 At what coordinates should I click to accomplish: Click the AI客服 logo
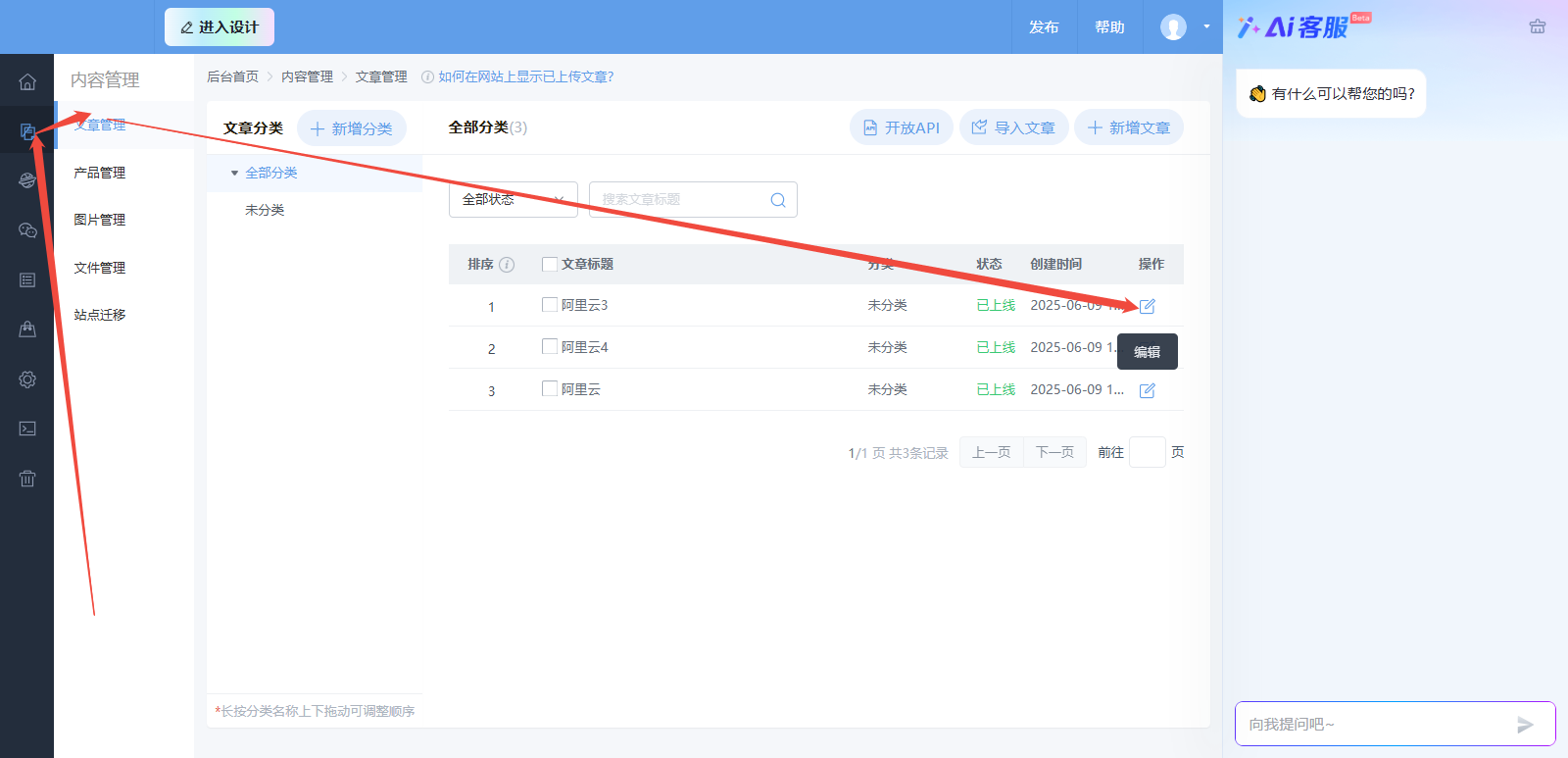coord(1303,26)
